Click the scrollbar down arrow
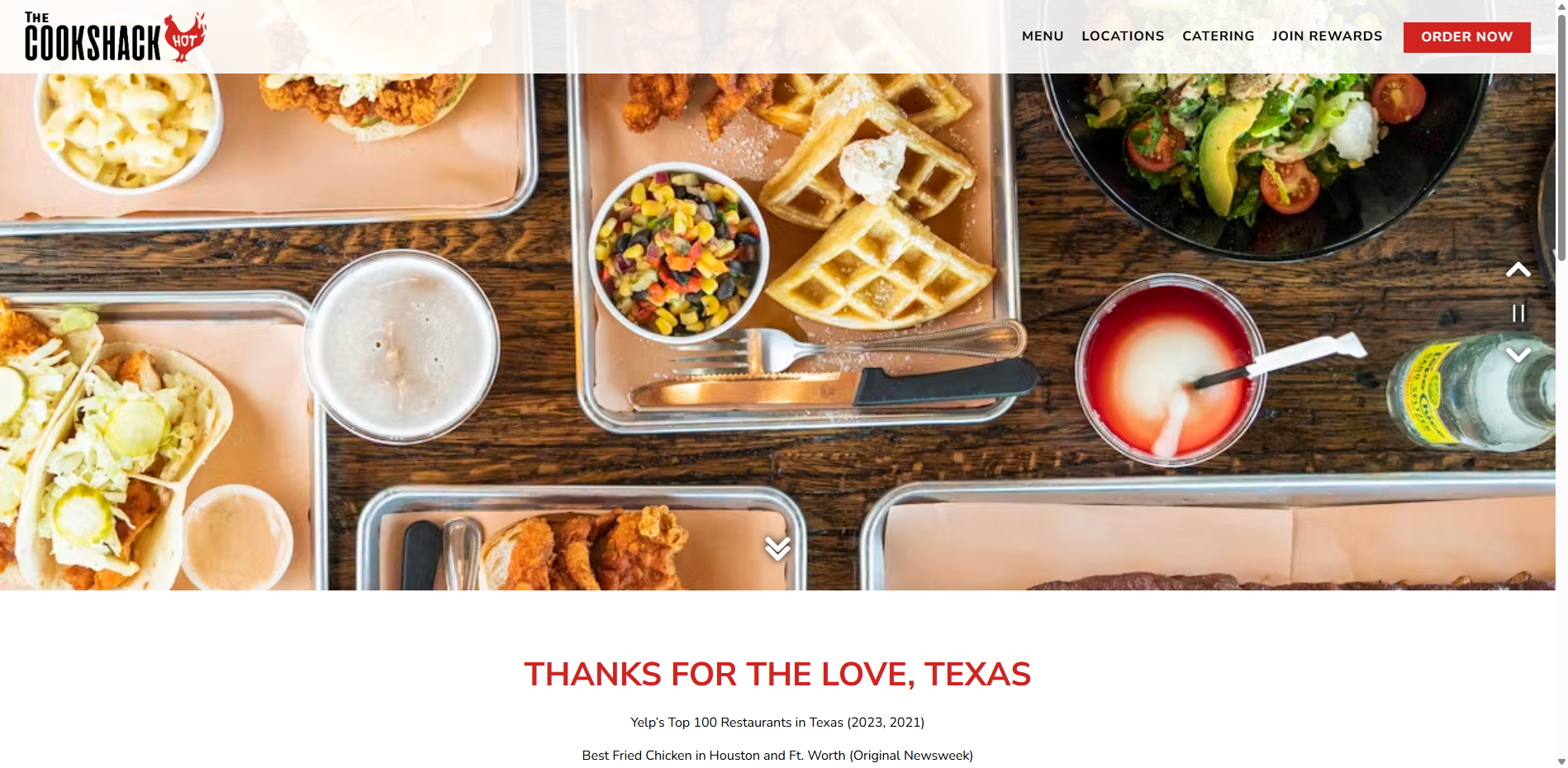1568x768 pixels. [1561, 761]
